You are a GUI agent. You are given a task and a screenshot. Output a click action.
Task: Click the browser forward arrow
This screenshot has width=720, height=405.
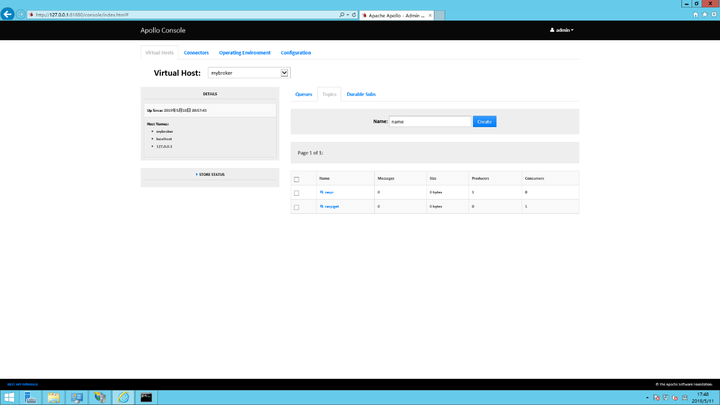click(x=21, y=15)
